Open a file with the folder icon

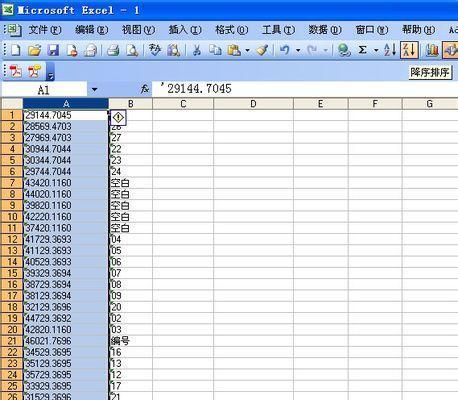34,50
